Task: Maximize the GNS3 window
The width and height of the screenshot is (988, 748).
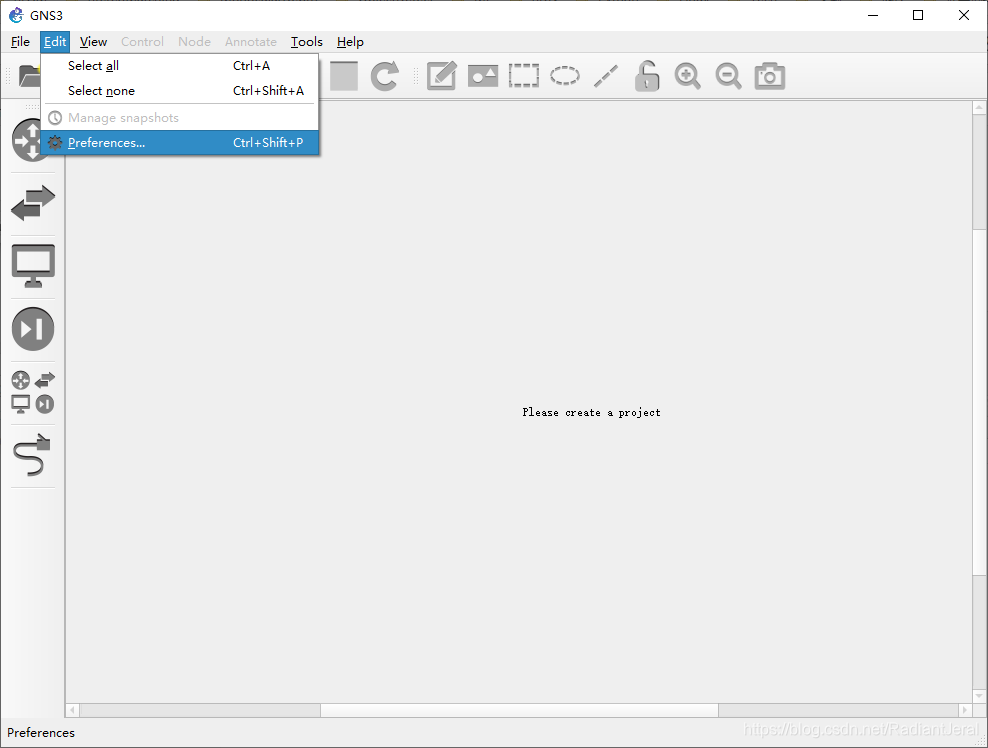Action: [x=918, y=15]
